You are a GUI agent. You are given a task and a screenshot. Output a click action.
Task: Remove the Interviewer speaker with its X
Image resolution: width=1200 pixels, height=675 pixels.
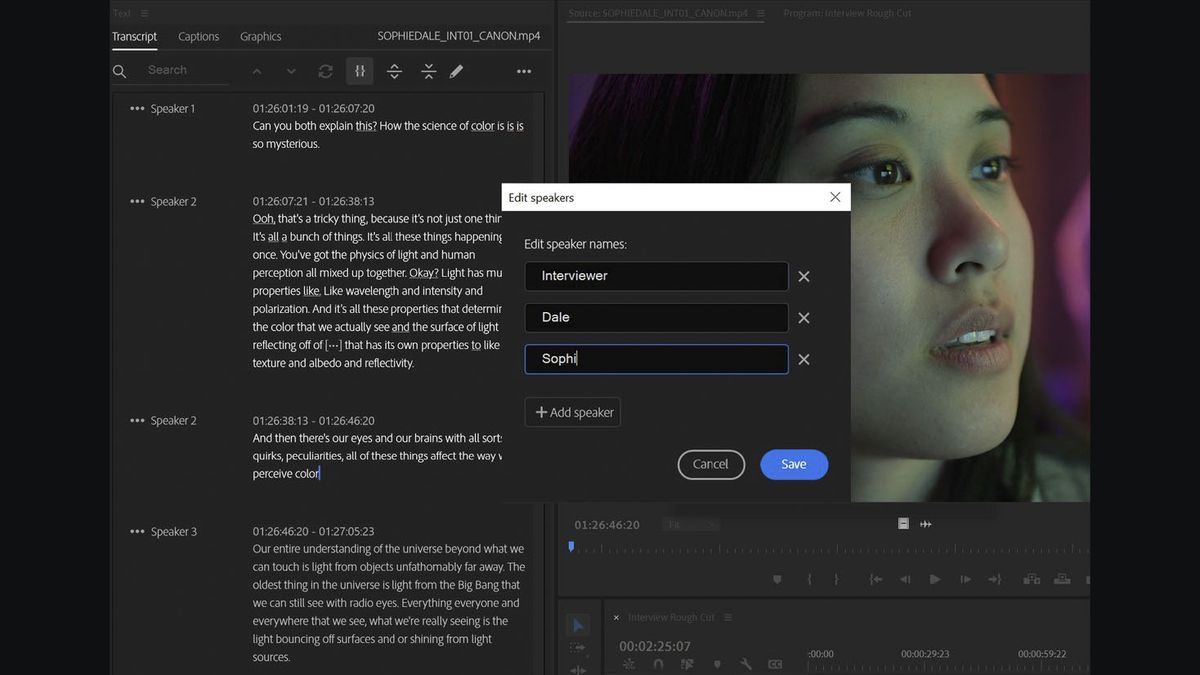click(x=804, y=276)
